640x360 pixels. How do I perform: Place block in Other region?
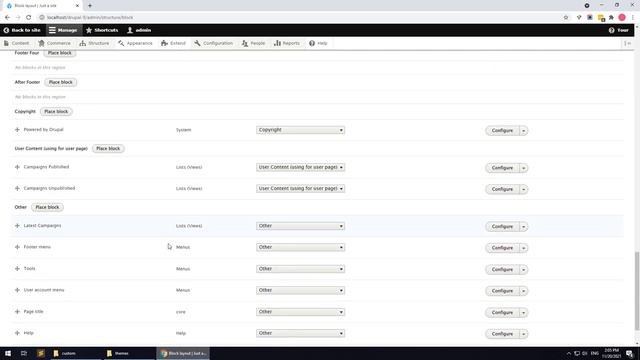[47, 207]
